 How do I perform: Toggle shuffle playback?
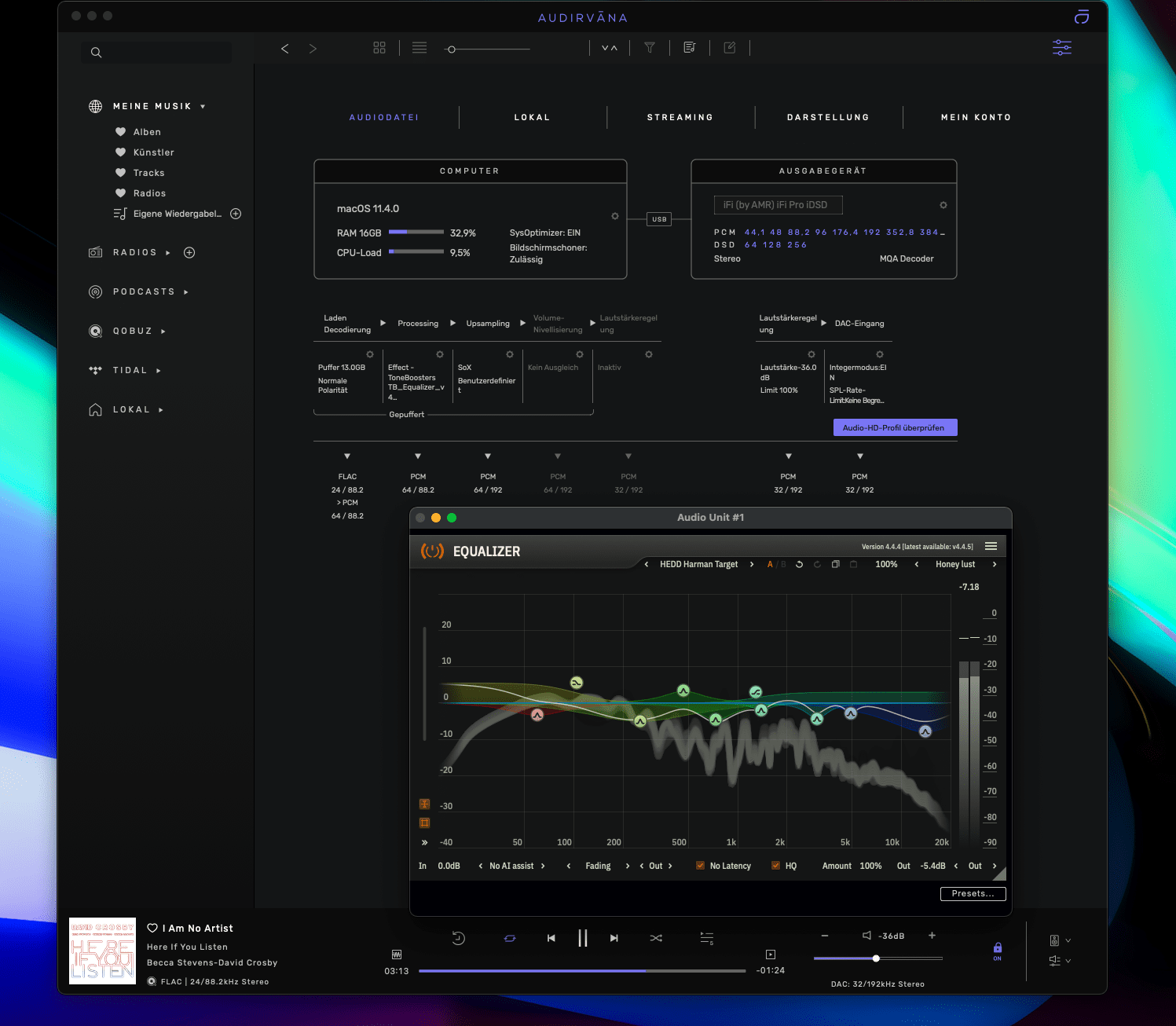[x=656, y=938]
